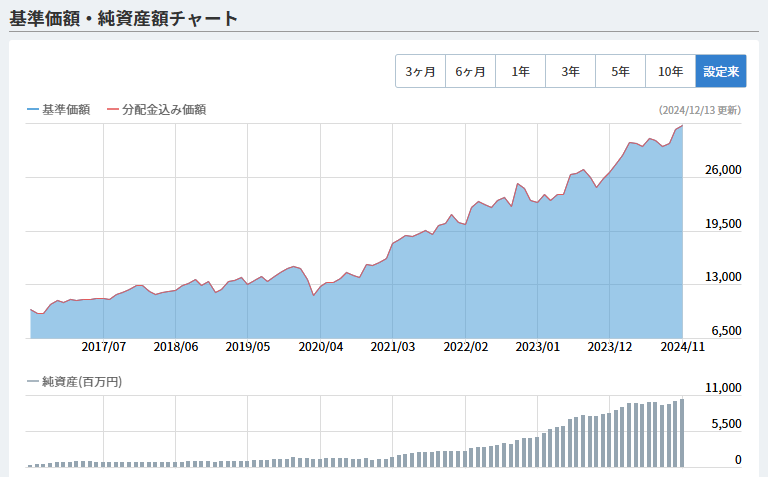Click the 2020/04 axis label
This screenshot has height=477, width=768.
[x=321, y=347]
